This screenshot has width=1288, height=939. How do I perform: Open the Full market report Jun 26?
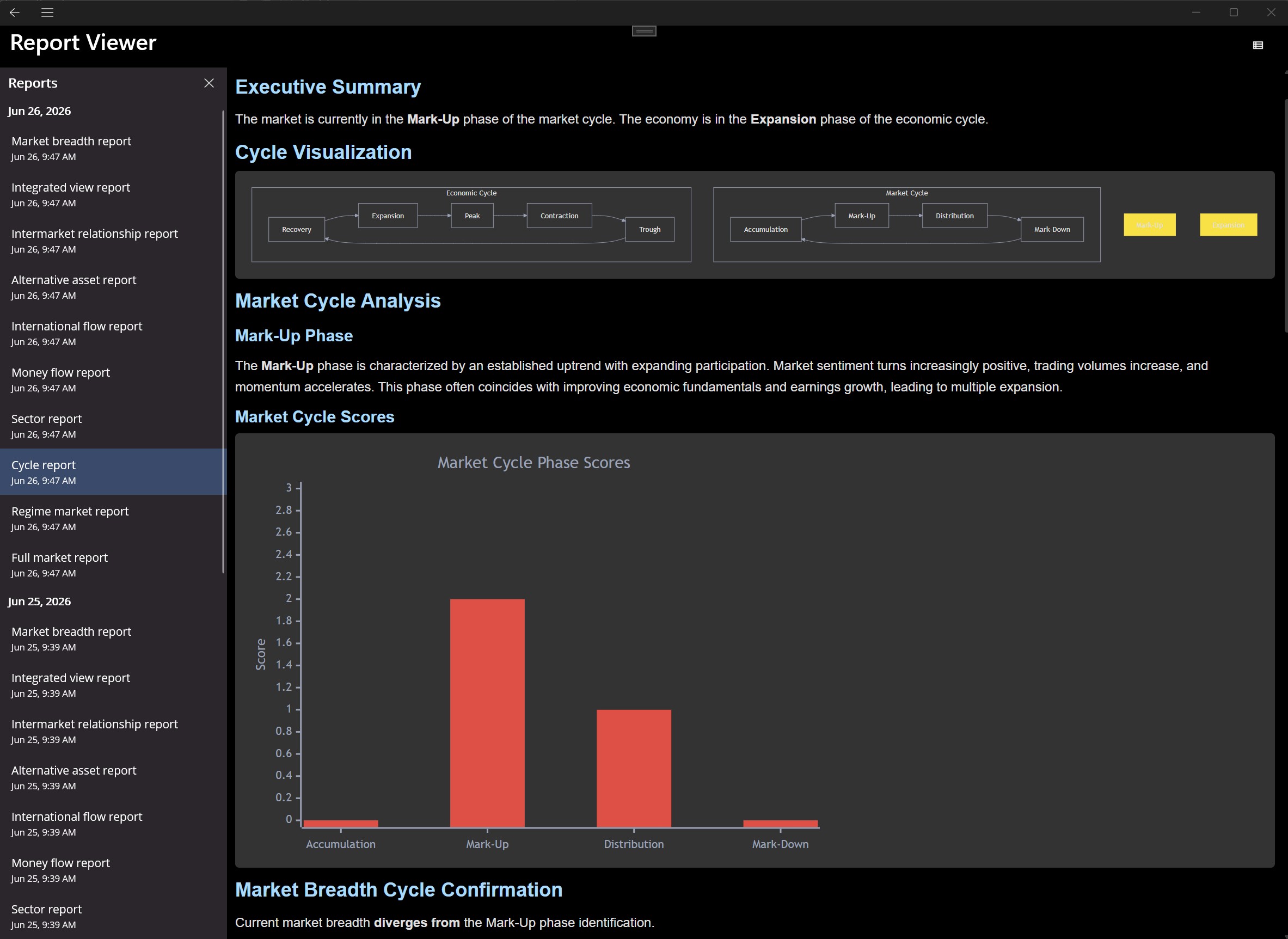point(114,564)
